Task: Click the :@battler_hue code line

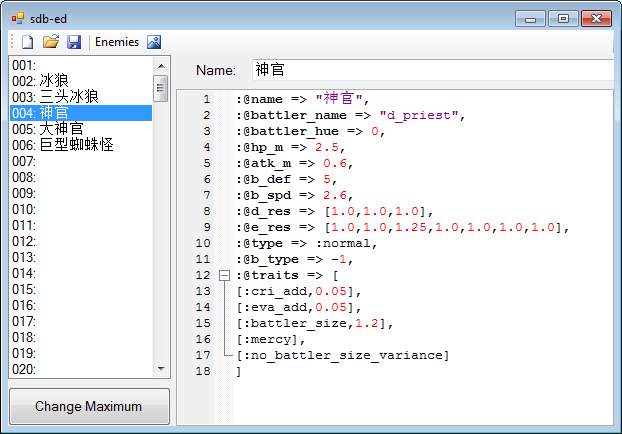Action: click(310, 131)
